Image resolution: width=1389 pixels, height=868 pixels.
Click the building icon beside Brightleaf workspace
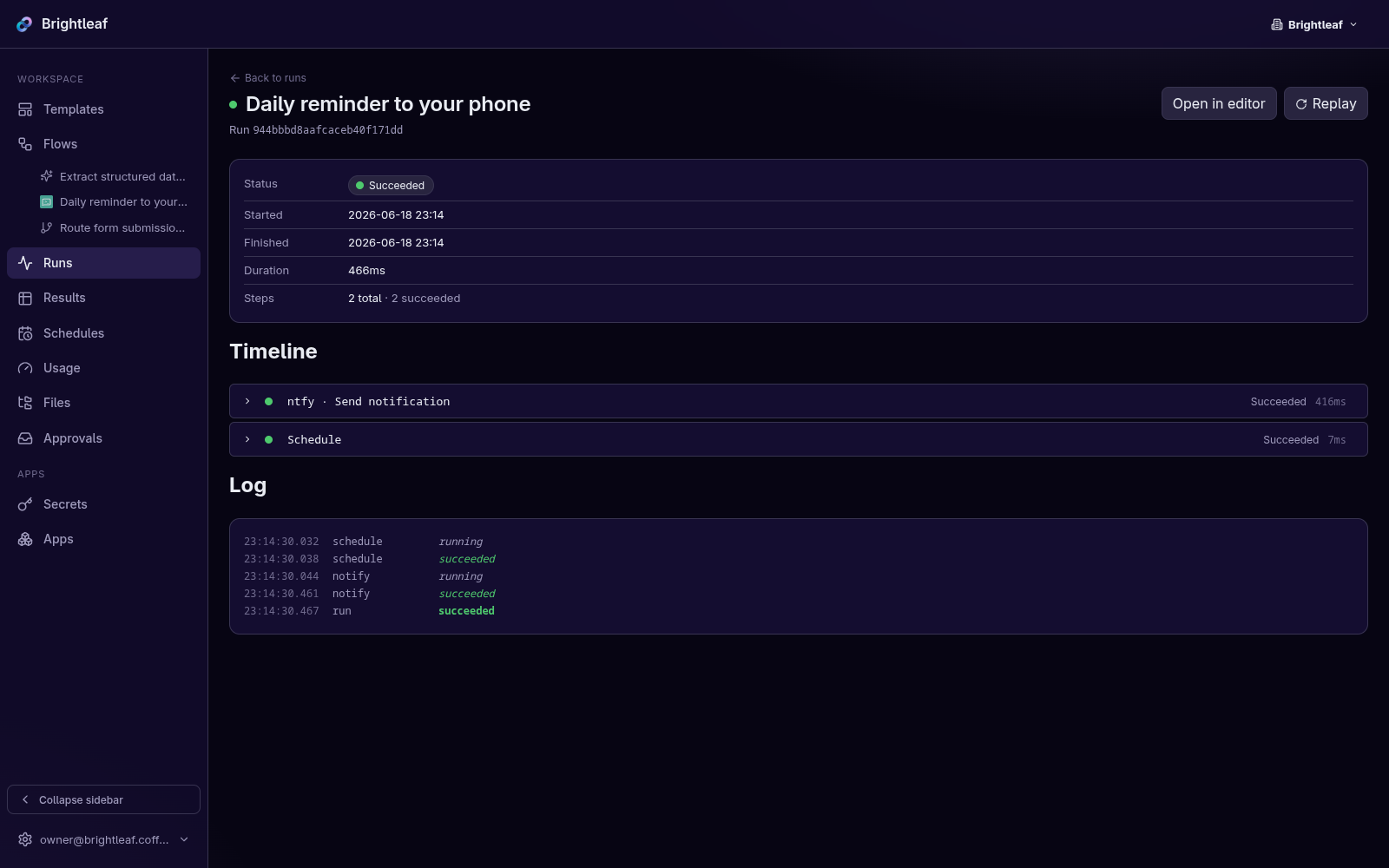click(x=1277, y=24)
